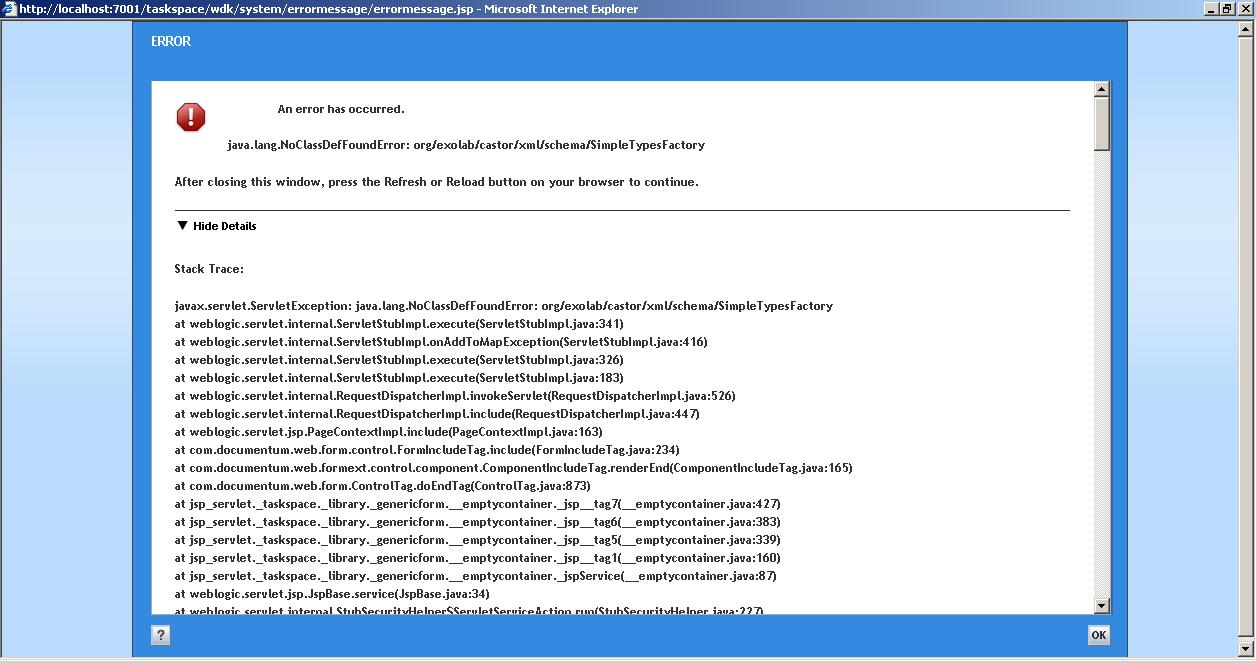Image resolution: width=1256 pixels, height=663 pixels.
Task: Restore down the Internet Explorer window
Action: 1226,9
